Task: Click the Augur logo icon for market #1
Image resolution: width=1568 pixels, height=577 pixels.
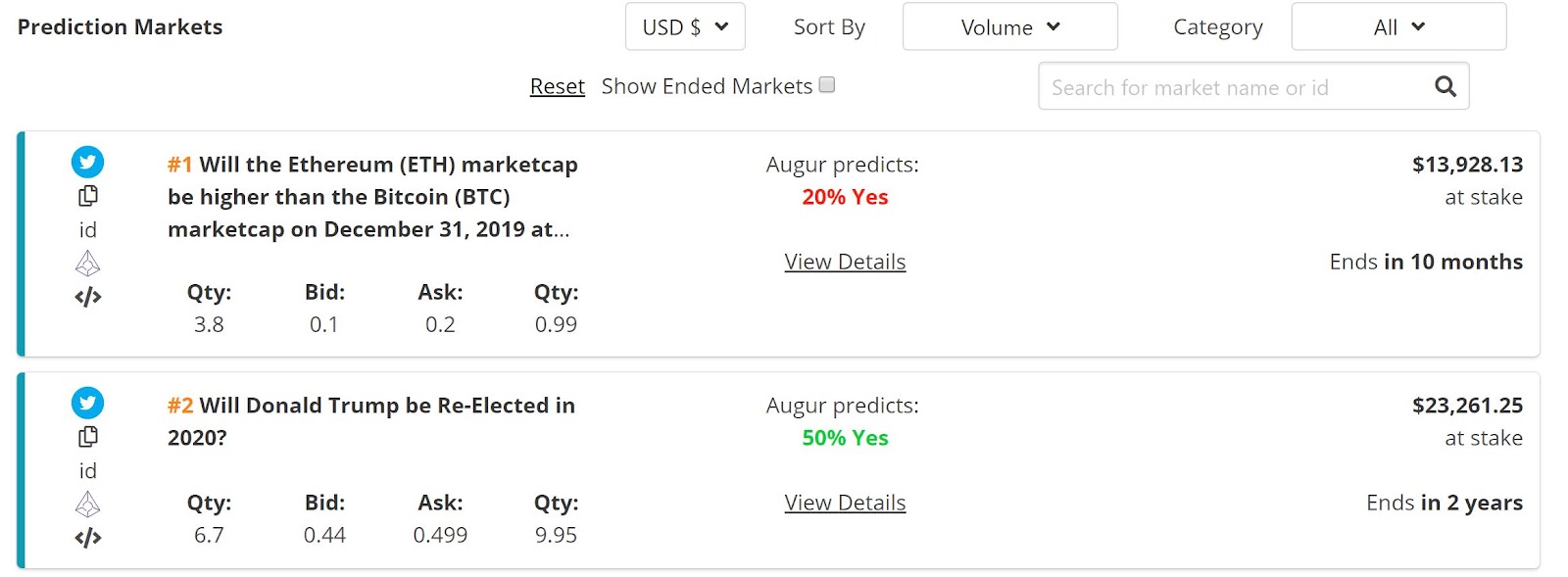Action: tap(88, 264)
